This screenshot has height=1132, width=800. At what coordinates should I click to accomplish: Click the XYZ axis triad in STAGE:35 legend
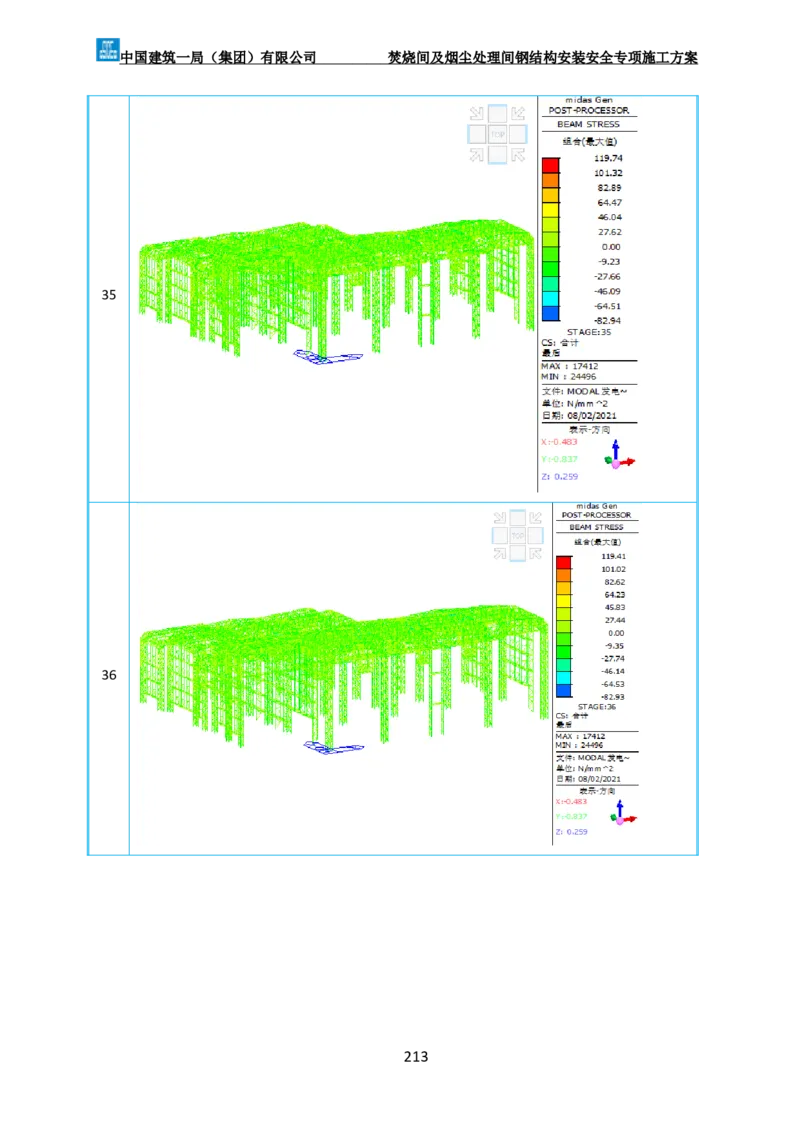pos(619,457)
